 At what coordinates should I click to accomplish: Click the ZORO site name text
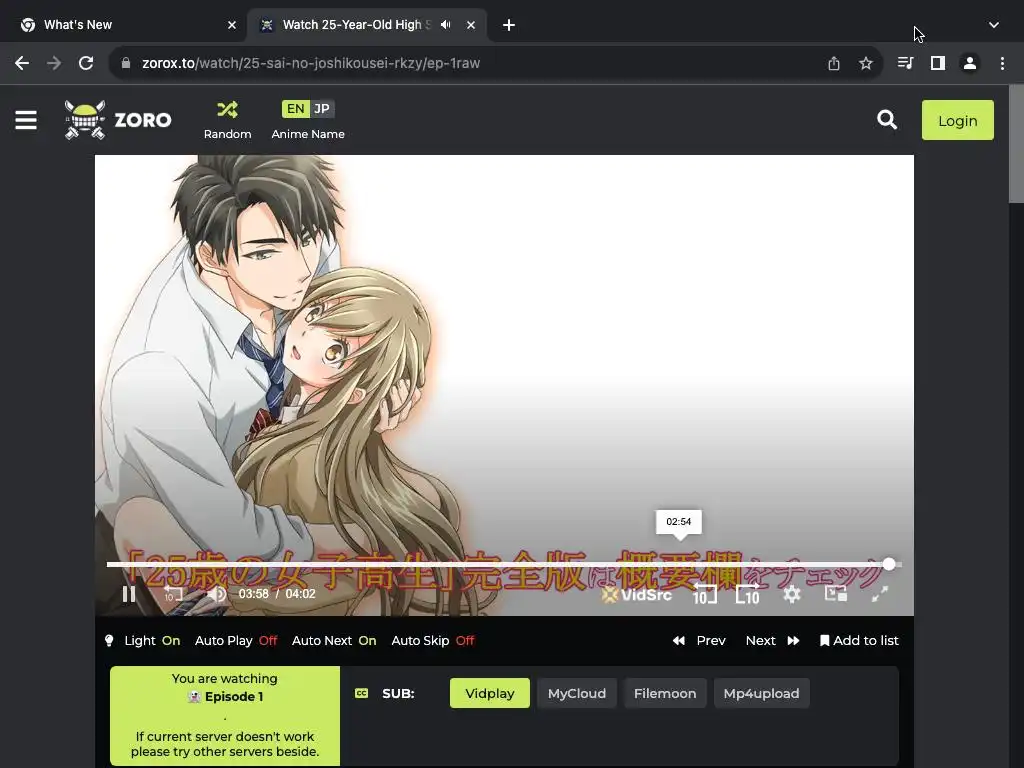point(143,120)
